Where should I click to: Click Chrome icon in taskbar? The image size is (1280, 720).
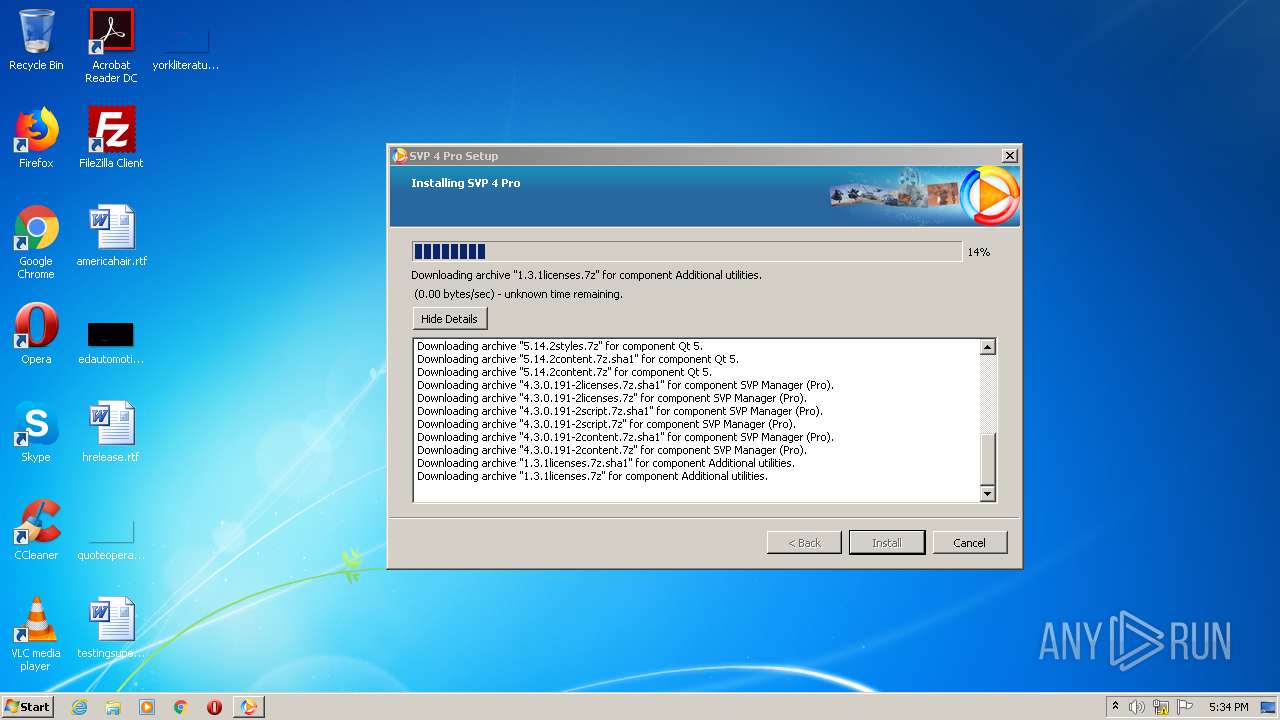[181, 707]
